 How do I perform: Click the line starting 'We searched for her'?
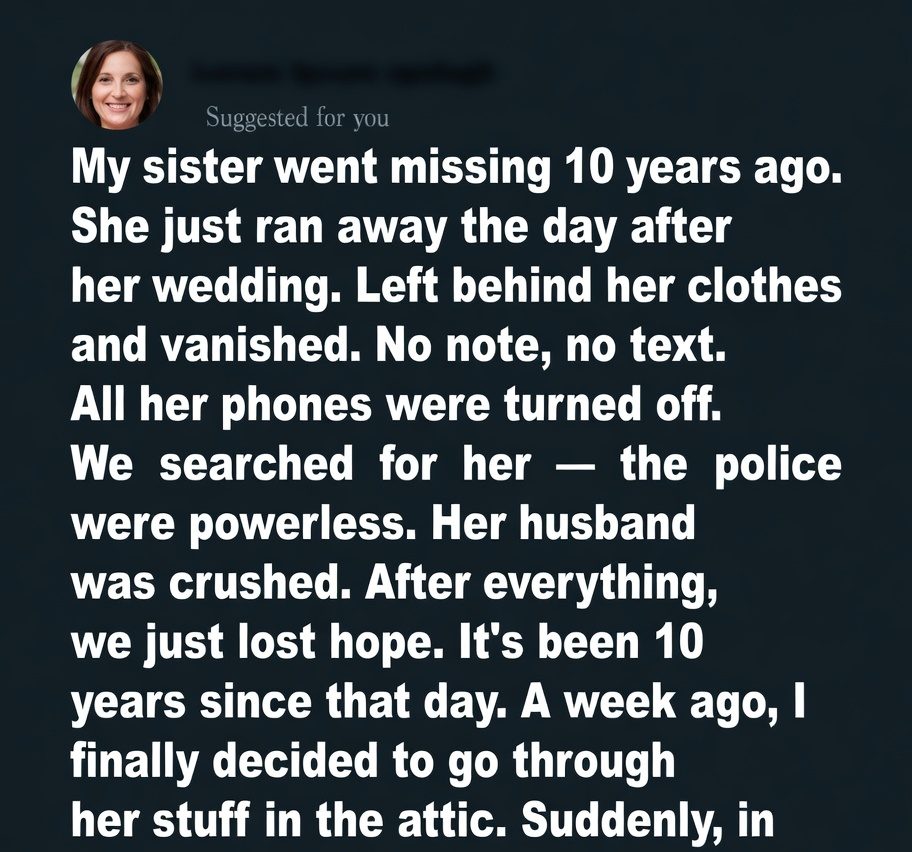pos(456,465)
